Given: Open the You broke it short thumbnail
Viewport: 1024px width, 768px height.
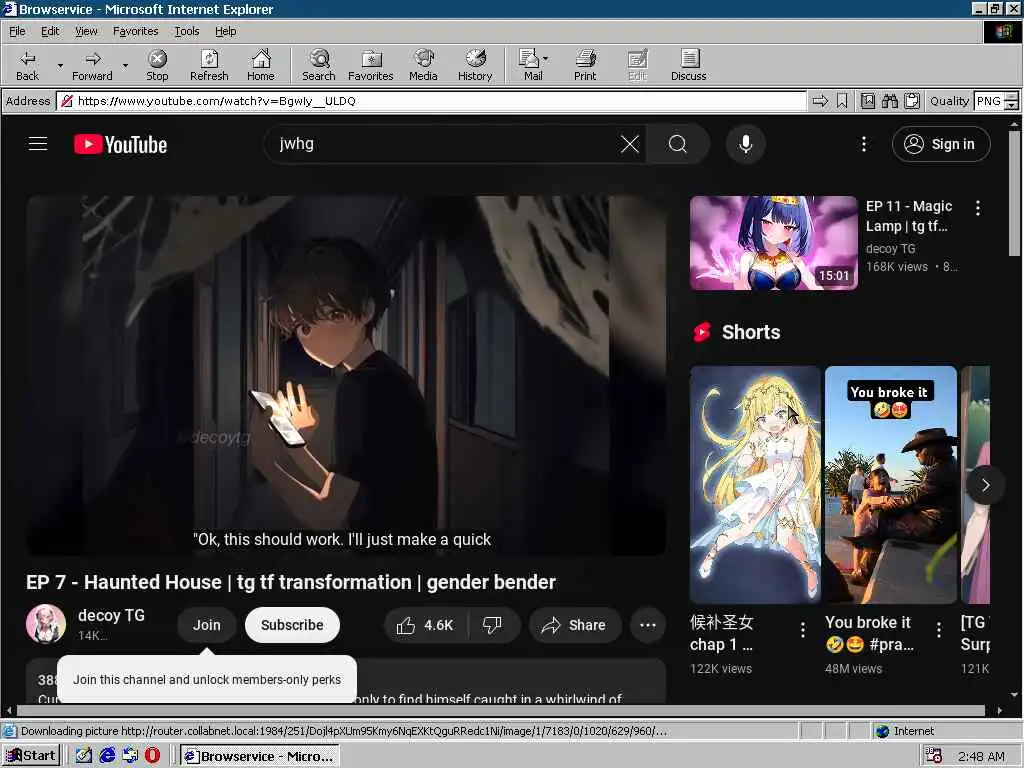Looking at the screenshot, I should [891, 485].
